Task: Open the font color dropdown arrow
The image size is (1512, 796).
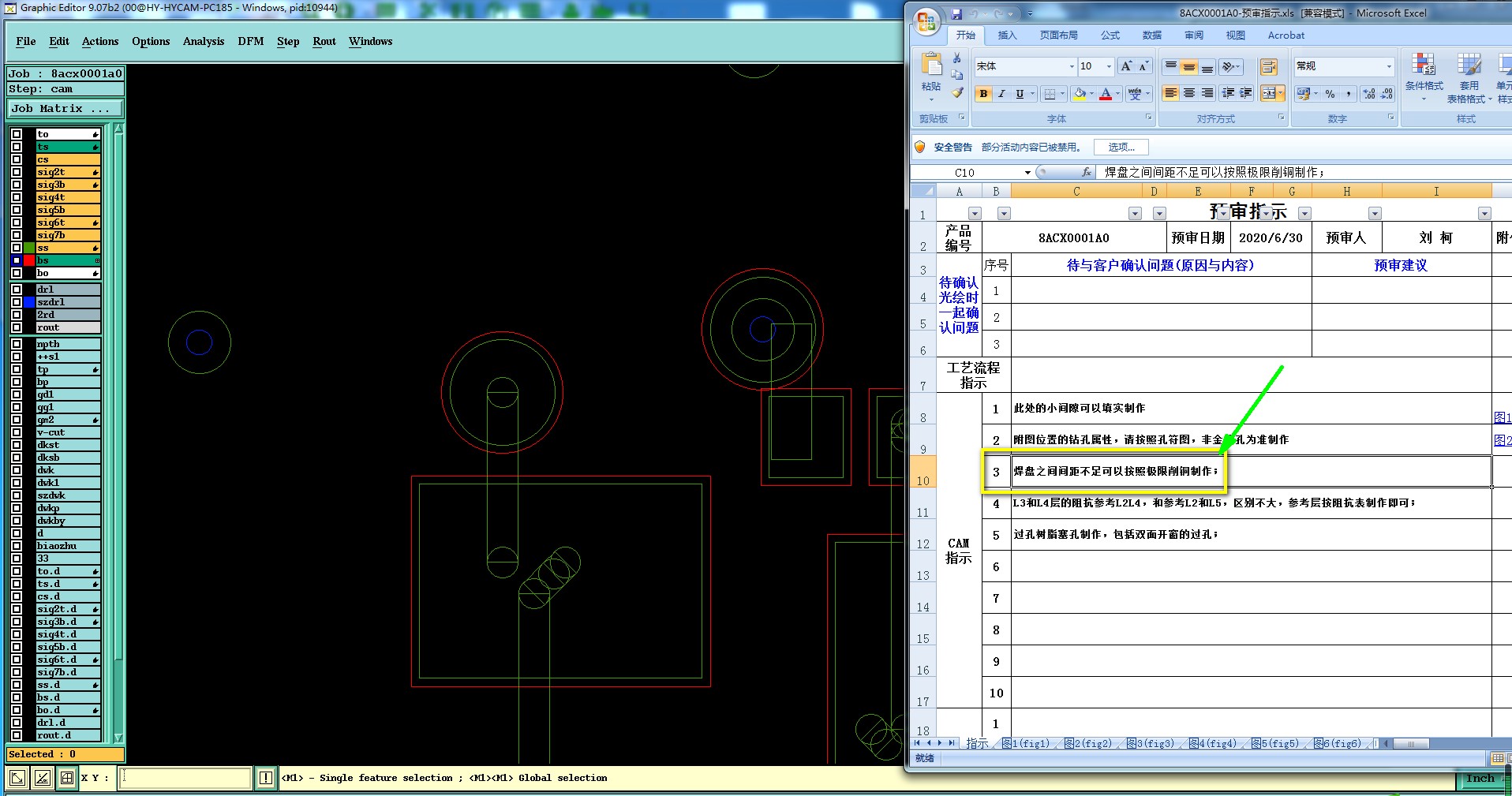Action: (x=1117, y=94)
